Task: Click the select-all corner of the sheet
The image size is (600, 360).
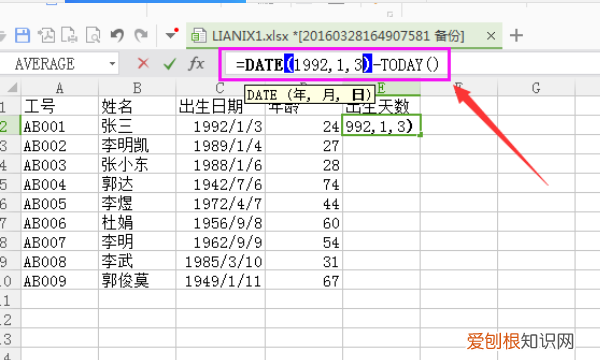Action: tap(11, 88)
